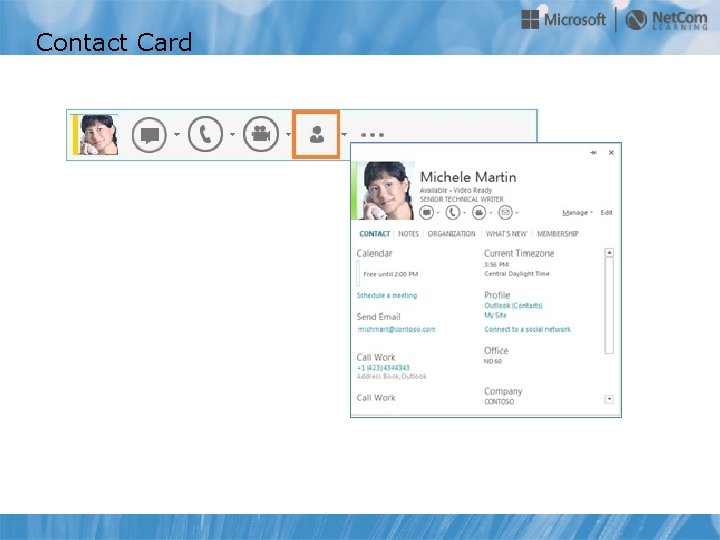
Task: Send an IM from the contact card
Action: click(x=427, y=212)
